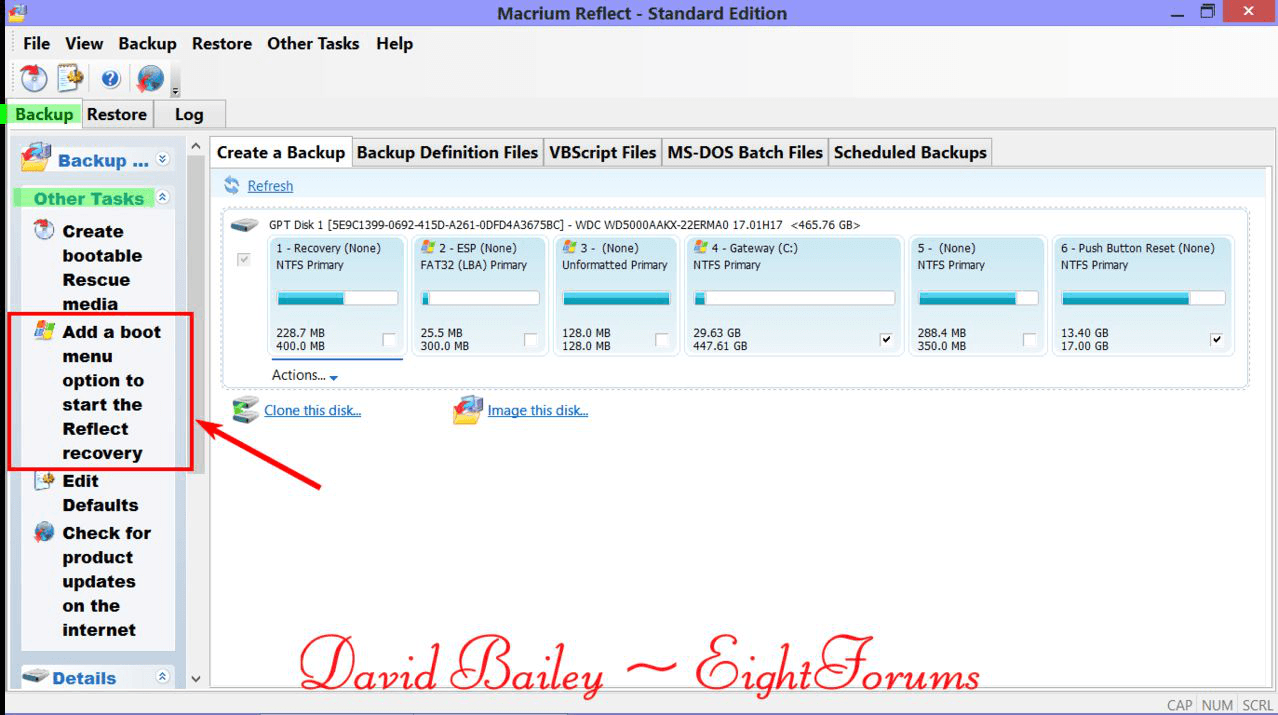
Task: Click the Macrium Reflect title bar app icon
Action: click(x=16, y=13)
